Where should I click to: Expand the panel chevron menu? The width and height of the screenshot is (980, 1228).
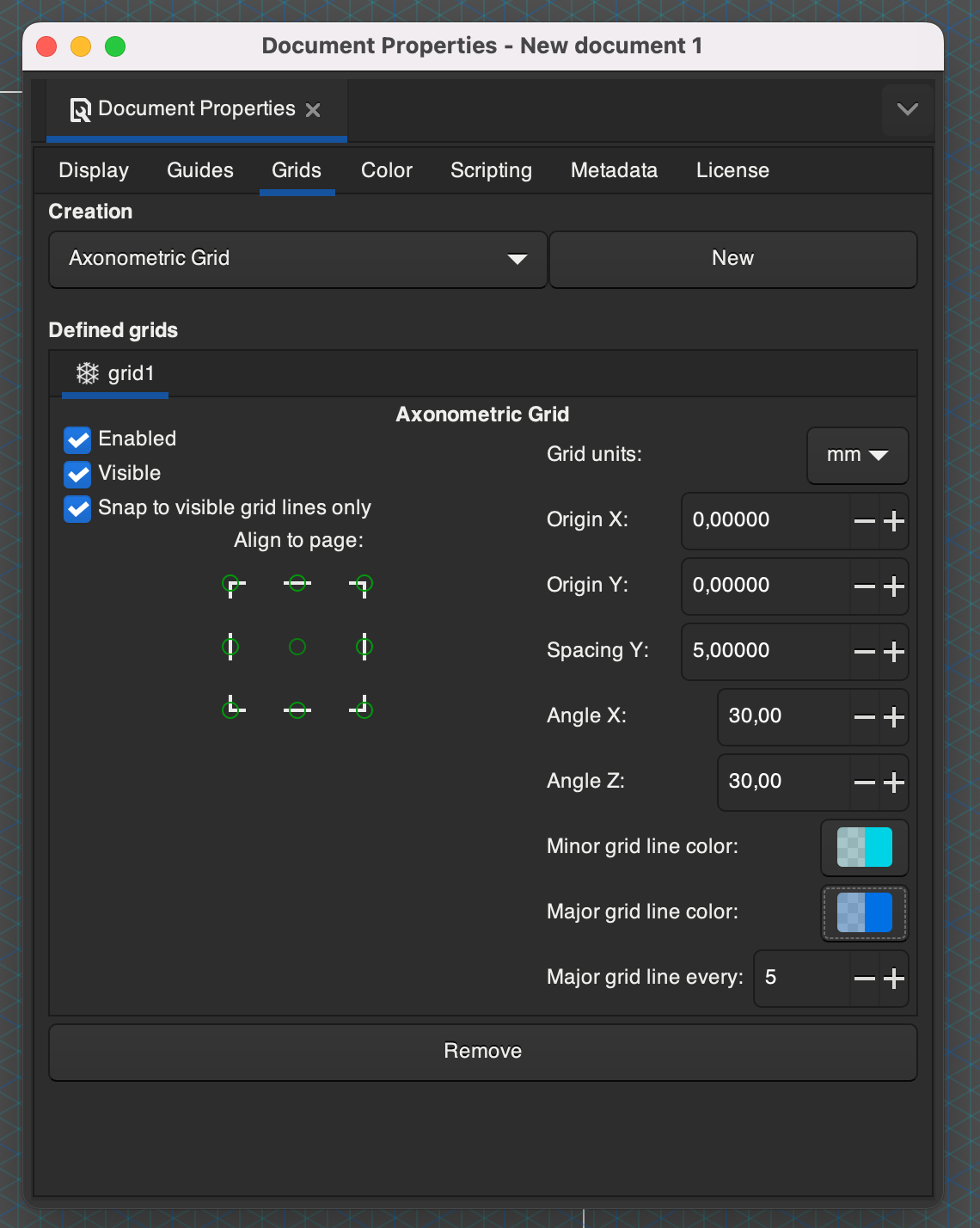(x=908, y=109)
